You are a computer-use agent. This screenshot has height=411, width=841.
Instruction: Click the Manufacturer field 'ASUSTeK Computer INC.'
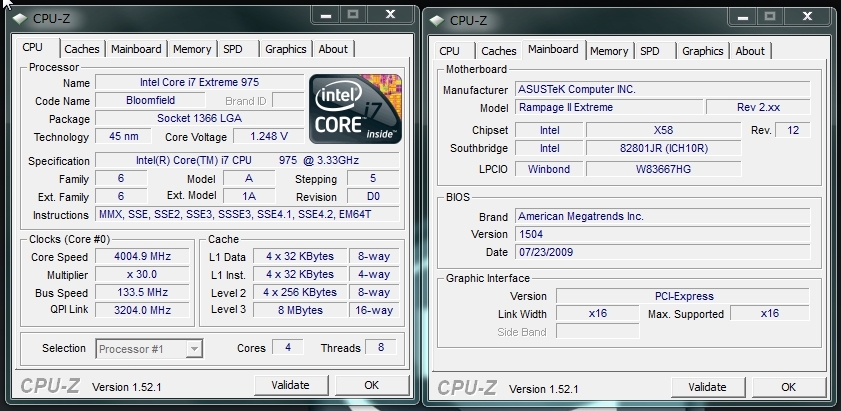coord(662,89)
